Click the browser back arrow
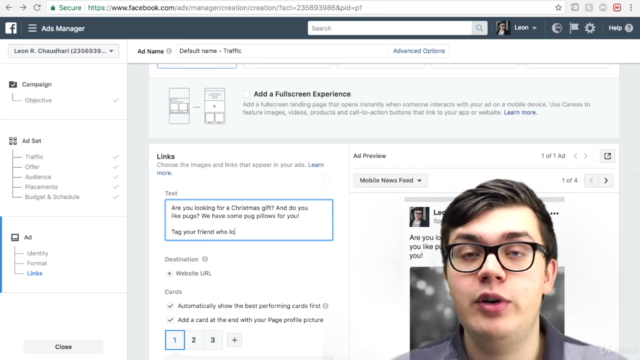 [9, 7]
